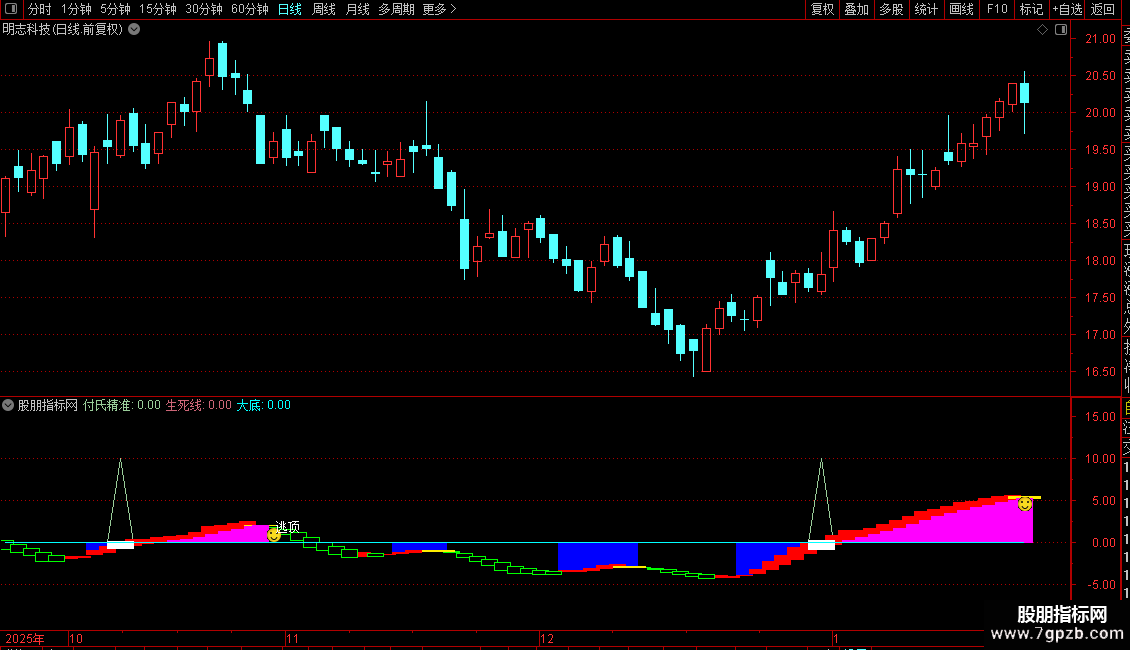Select the 30分钟 period
This screenshot has width=1130, height=650.
click(204, 9)
